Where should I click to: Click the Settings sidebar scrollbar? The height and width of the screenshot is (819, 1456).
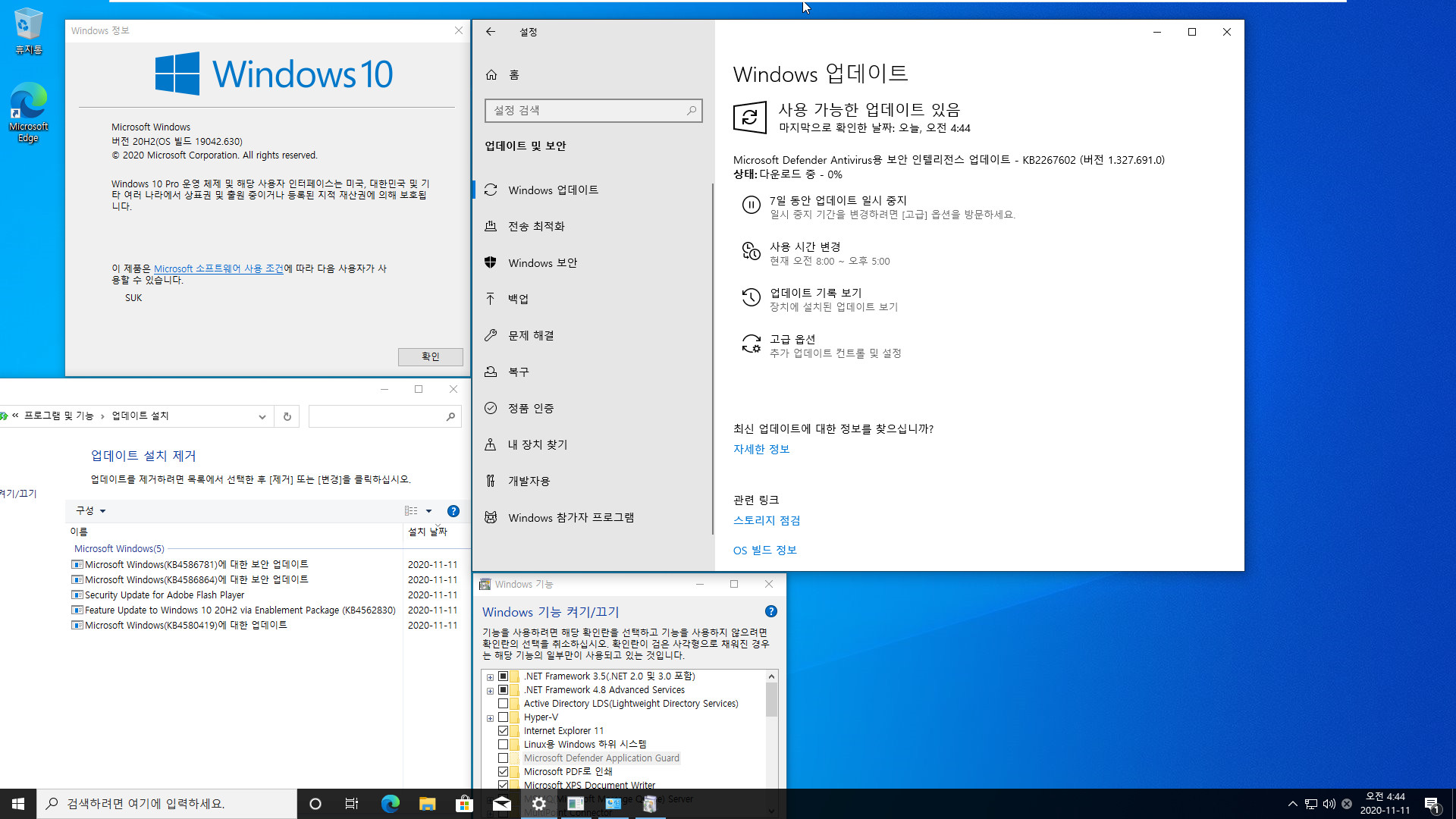[712, 359]
